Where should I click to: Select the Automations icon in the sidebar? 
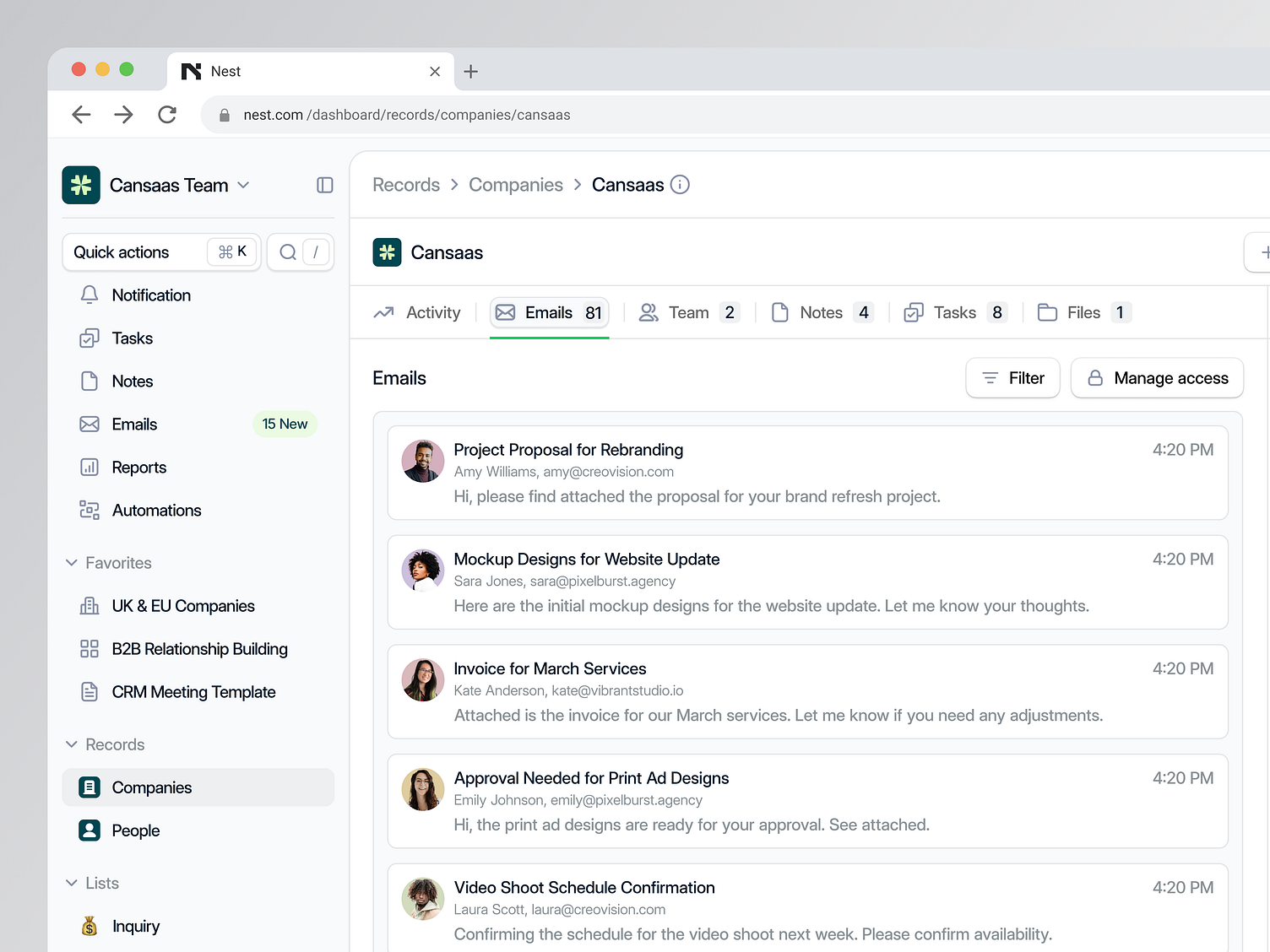click(x=90, y=510)
